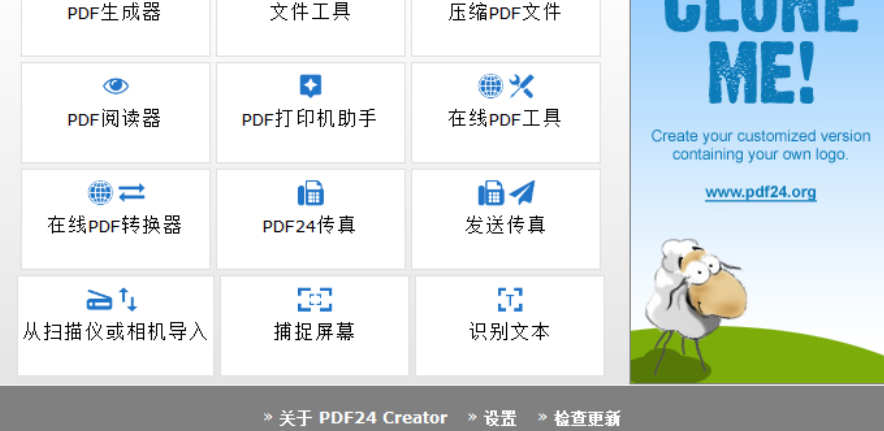Visit the www.pdf24.org link

coord(761,192)
